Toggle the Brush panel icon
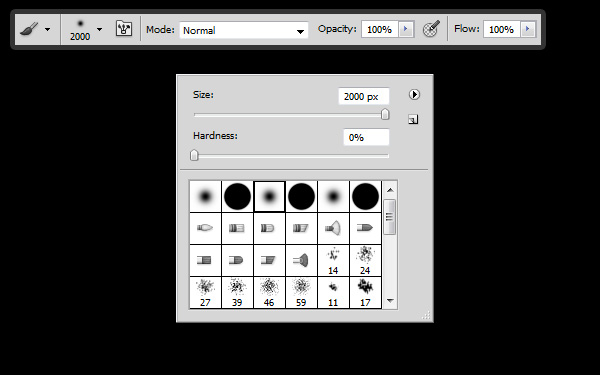This screenshot has height=375, width=600. coord(124,29)
